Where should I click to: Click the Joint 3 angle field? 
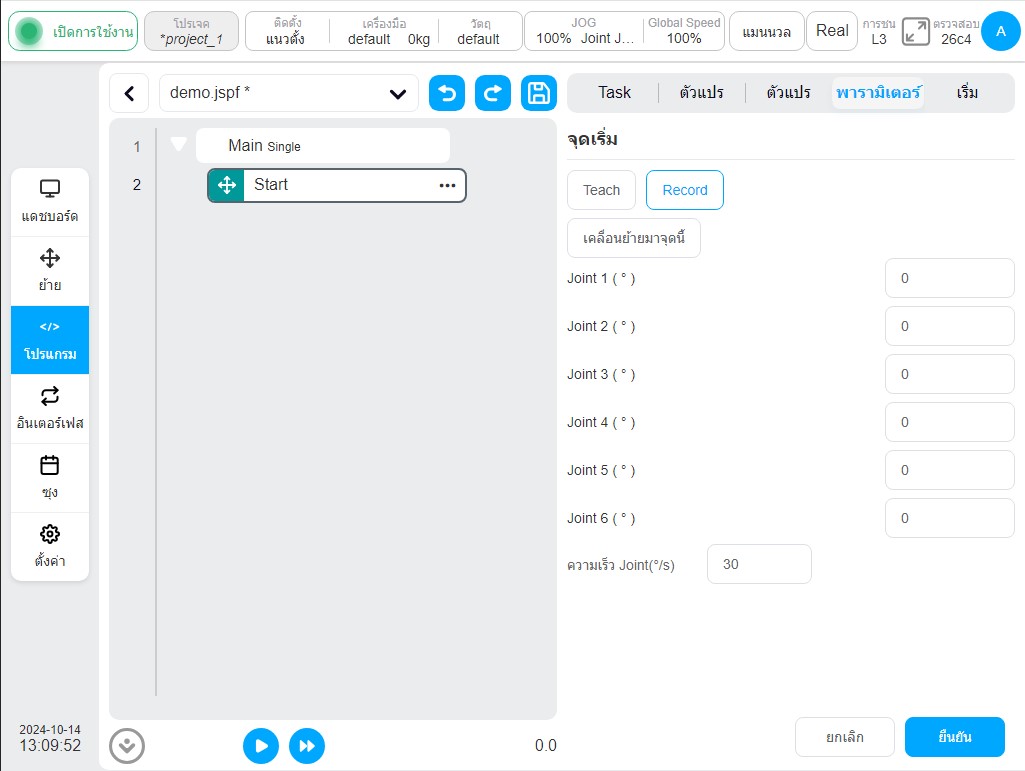tap(949, 374)
